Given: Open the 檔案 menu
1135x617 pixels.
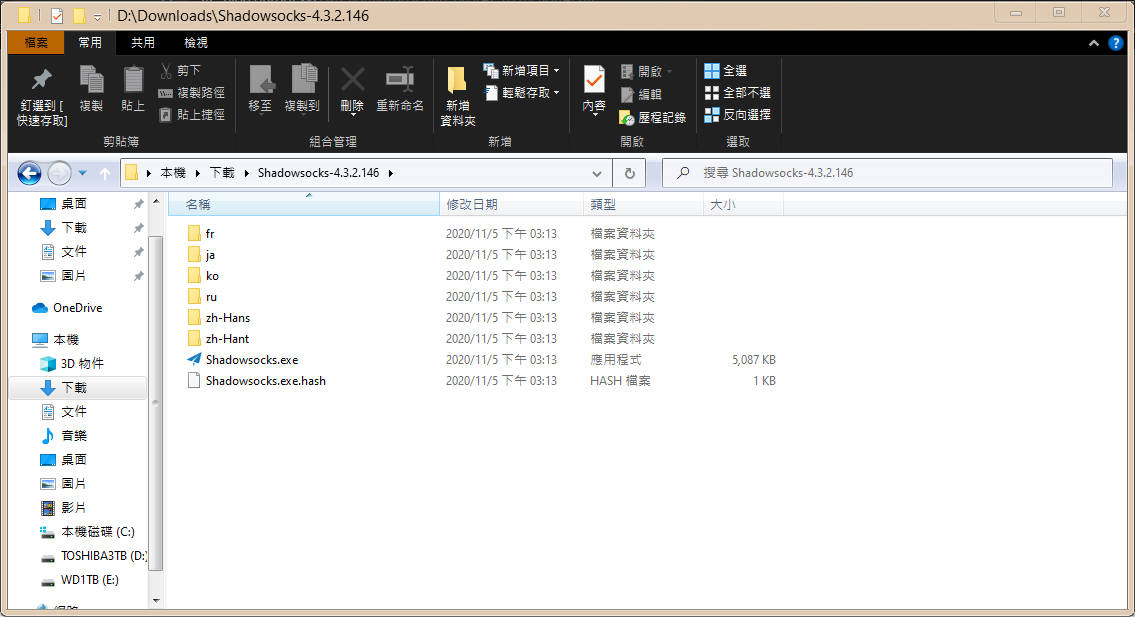Looking at the screenshot, I should pos(35,42).
